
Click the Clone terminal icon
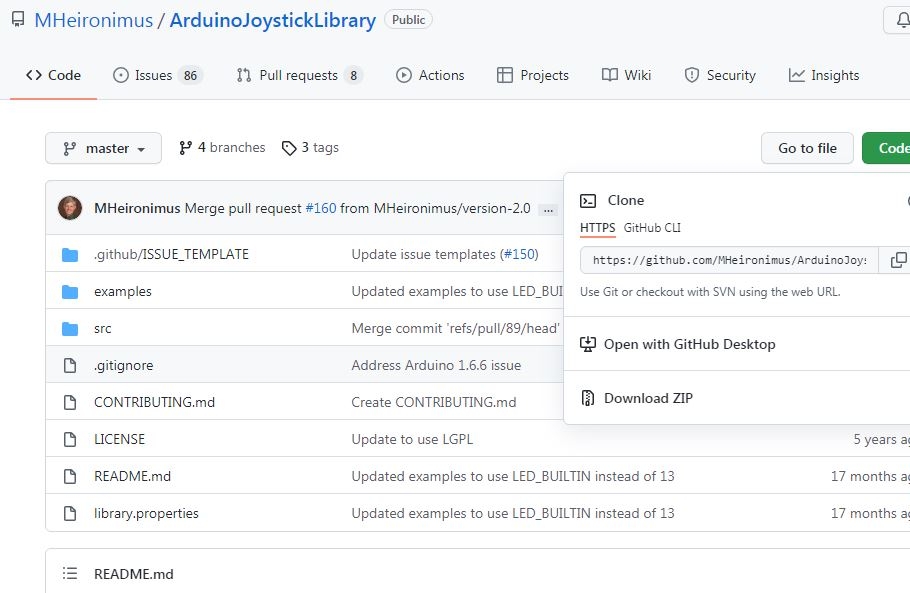588,201
